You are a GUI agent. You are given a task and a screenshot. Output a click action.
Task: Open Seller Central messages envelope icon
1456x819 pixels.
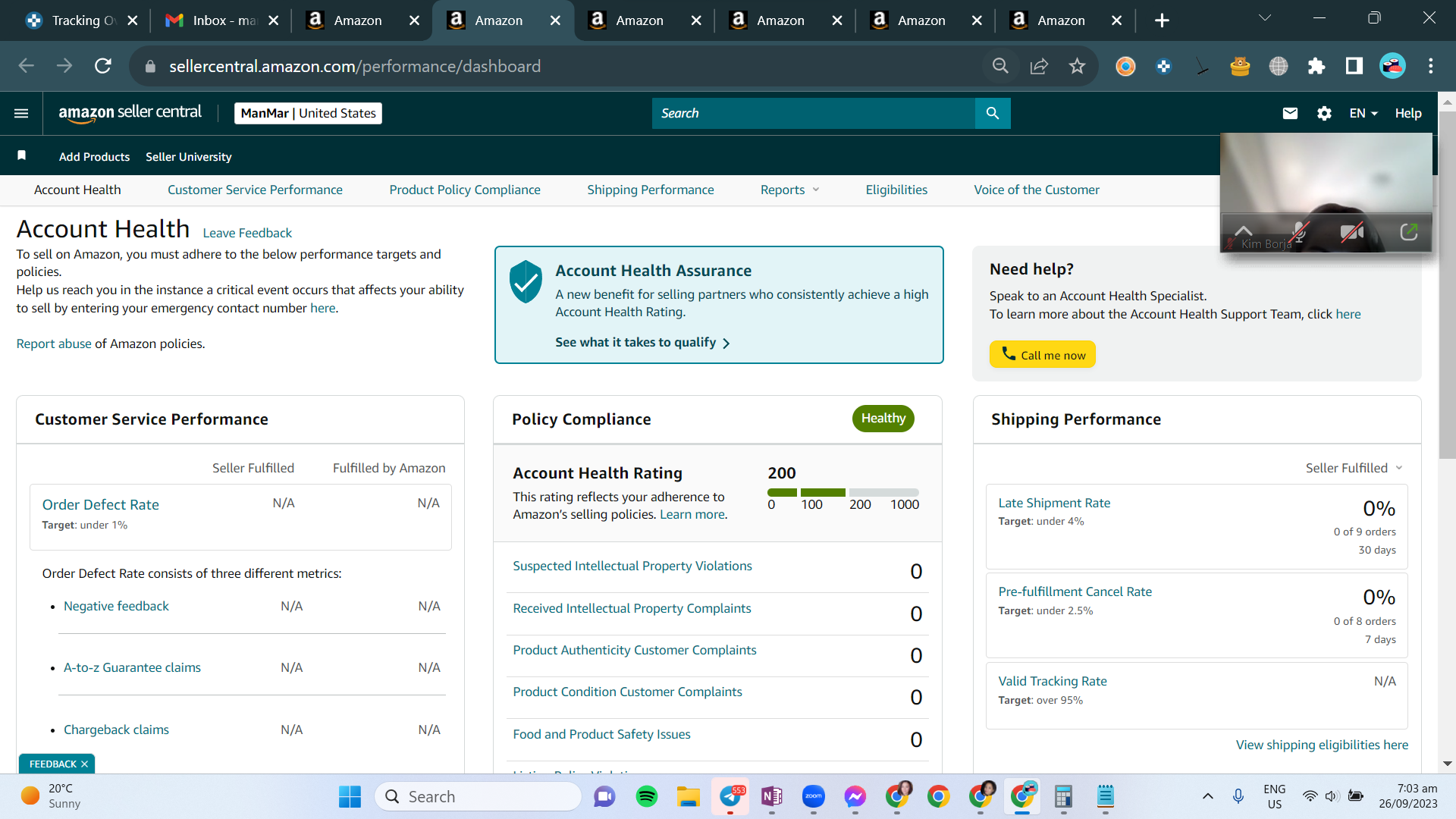pyautogui.click(x=1290, y=113)
